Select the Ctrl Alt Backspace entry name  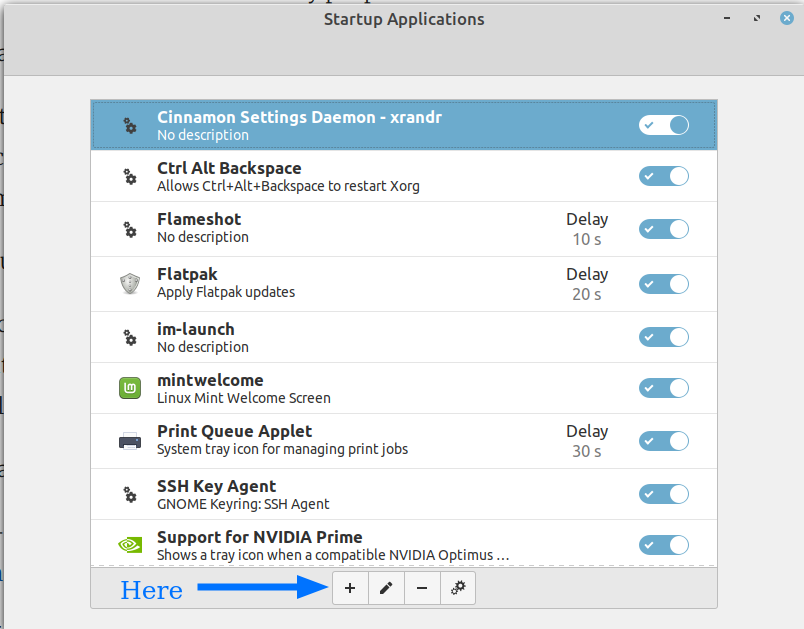click(229, 168)
